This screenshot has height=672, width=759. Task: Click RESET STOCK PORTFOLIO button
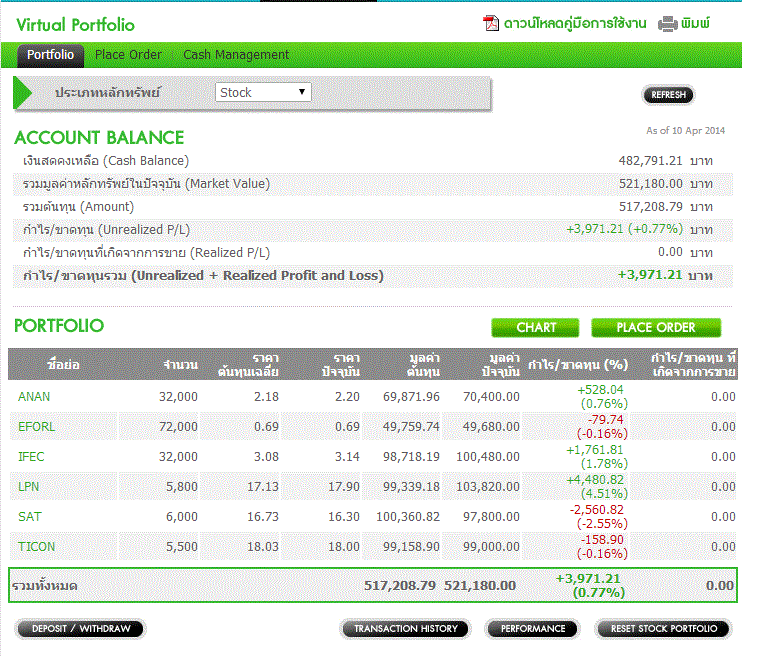pos(664,628)
